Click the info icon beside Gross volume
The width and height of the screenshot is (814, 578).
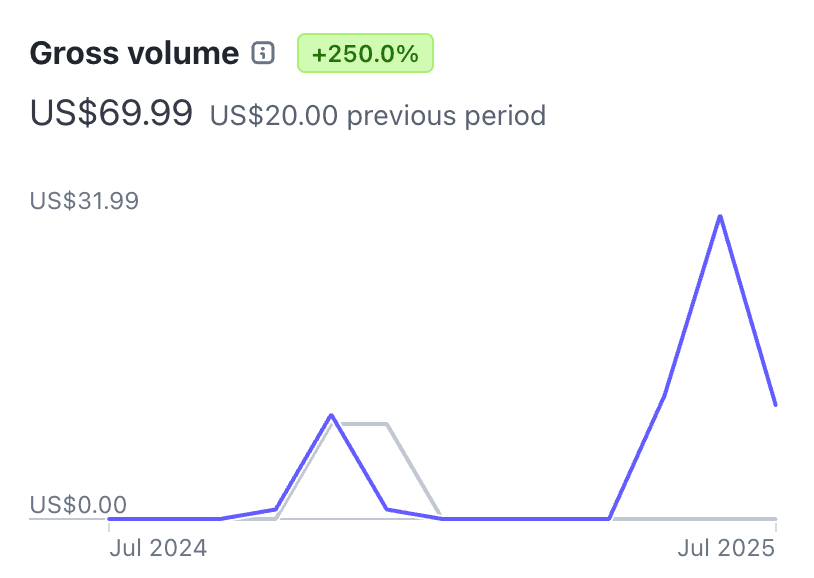click(x=263, y=54)
